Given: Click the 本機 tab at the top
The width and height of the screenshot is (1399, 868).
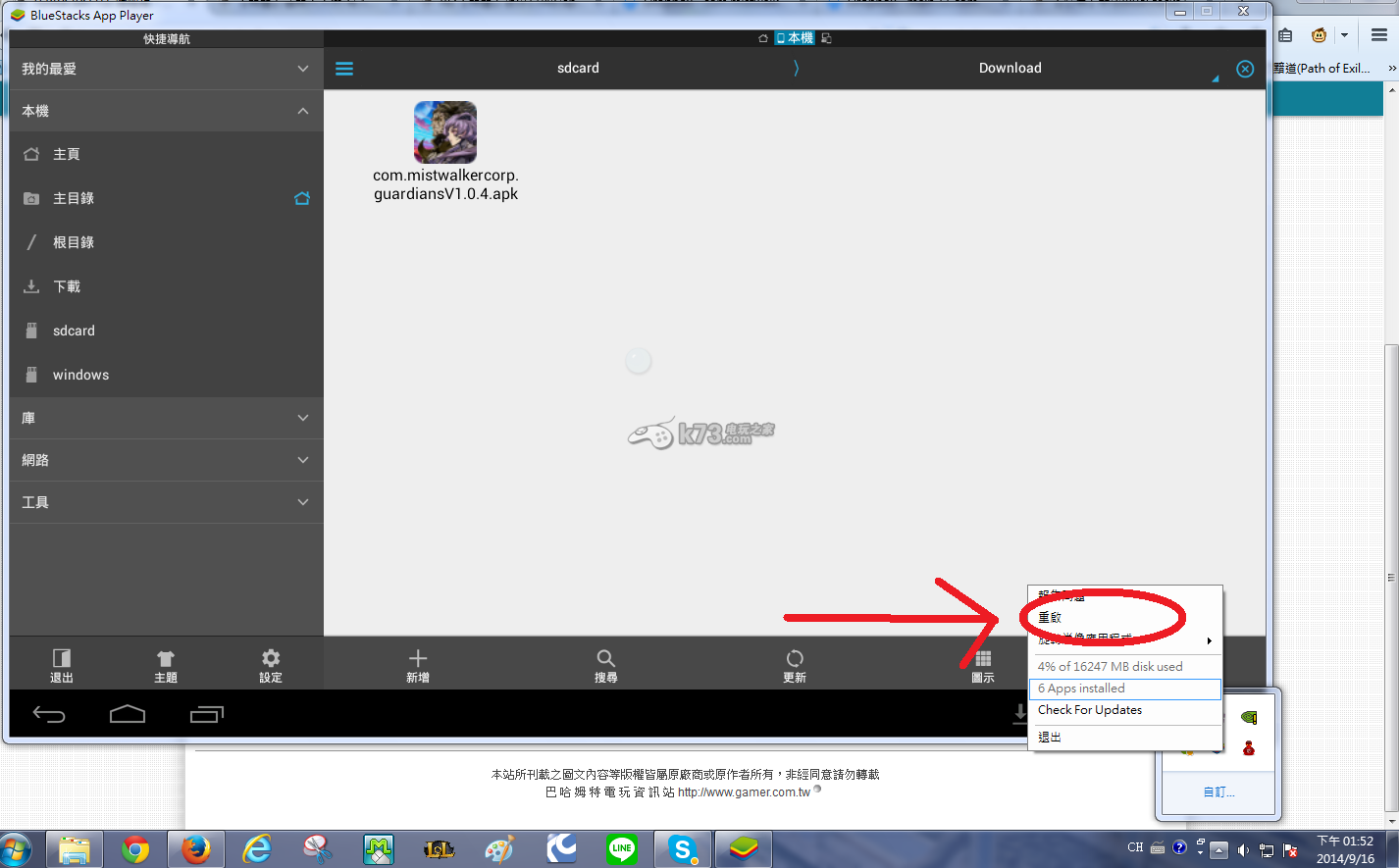Looking at the screenshot, I should click(795, 38).
